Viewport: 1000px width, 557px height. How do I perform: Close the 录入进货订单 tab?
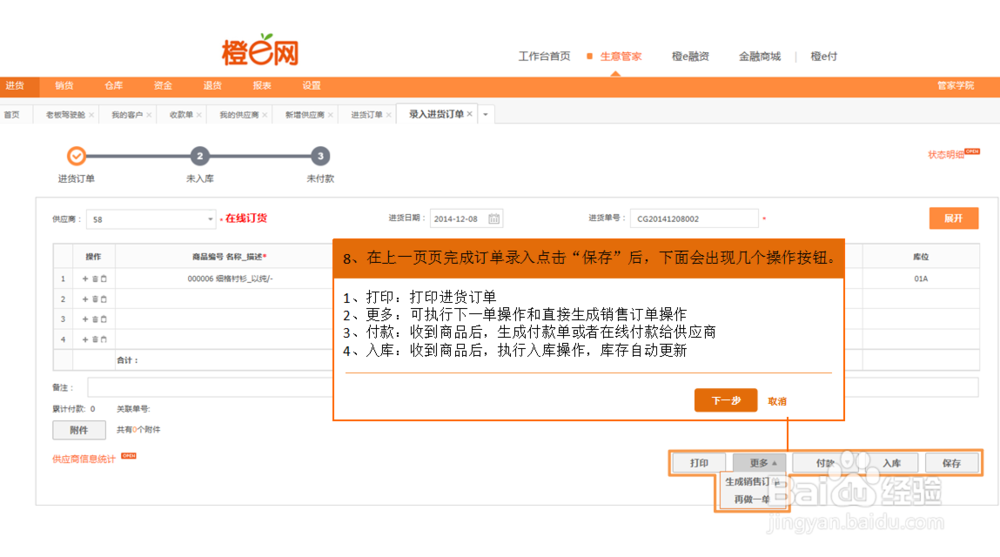coord(470,114)
